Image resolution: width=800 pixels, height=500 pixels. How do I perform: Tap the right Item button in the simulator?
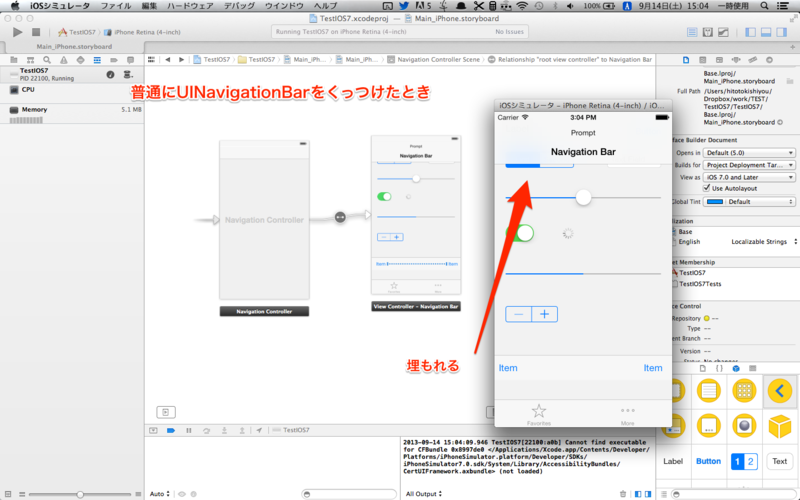(x=653, y=368)
